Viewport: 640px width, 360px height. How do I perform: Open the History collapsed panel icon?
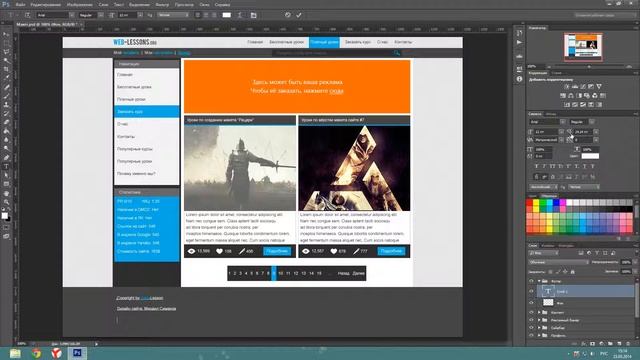(x=519, y=33)
